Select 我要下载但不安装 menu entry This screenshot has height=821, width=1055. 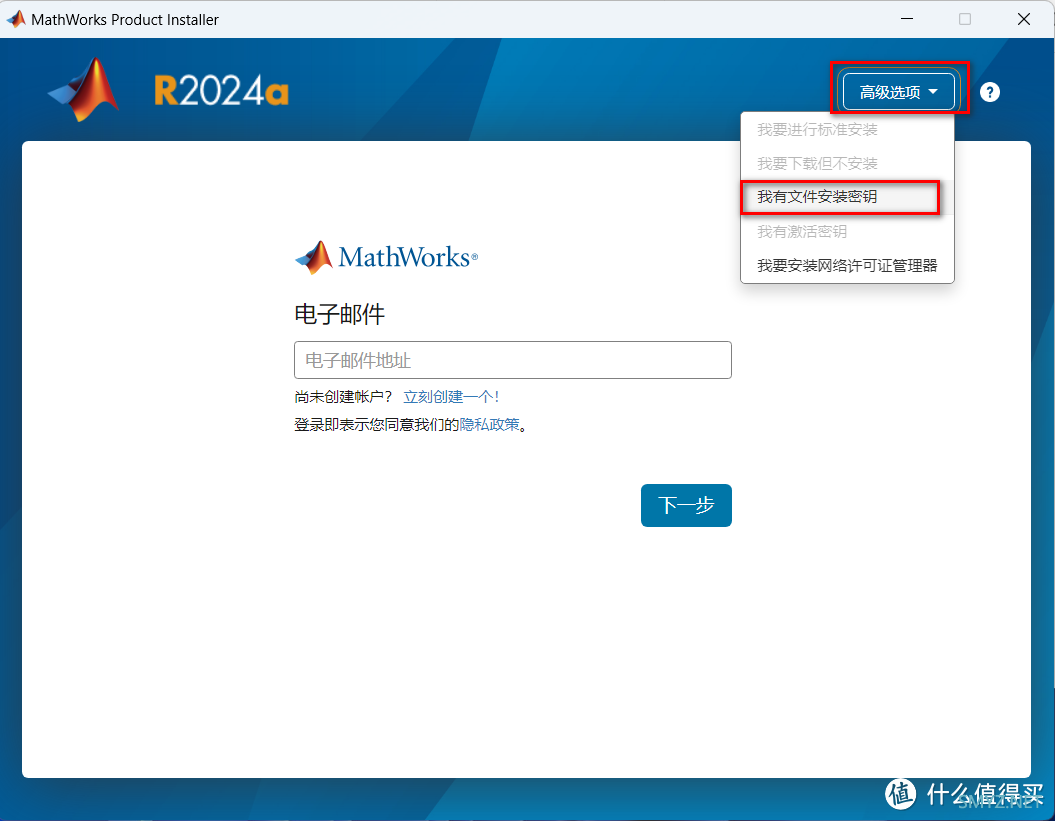[847, 164]
